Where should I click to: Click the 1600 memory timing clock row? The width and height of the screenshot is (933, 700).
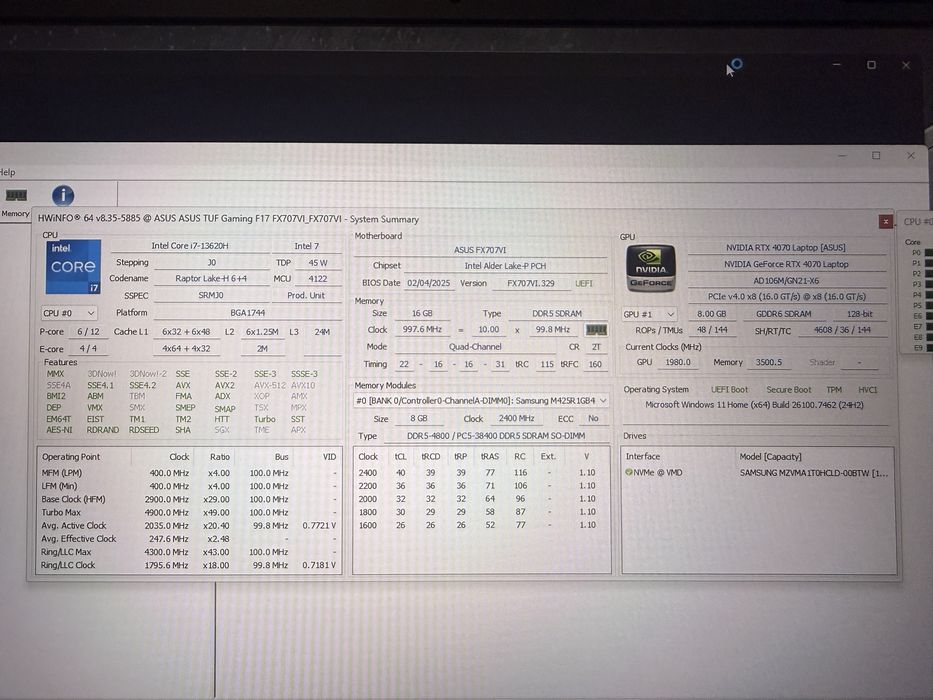click(481, 525)
